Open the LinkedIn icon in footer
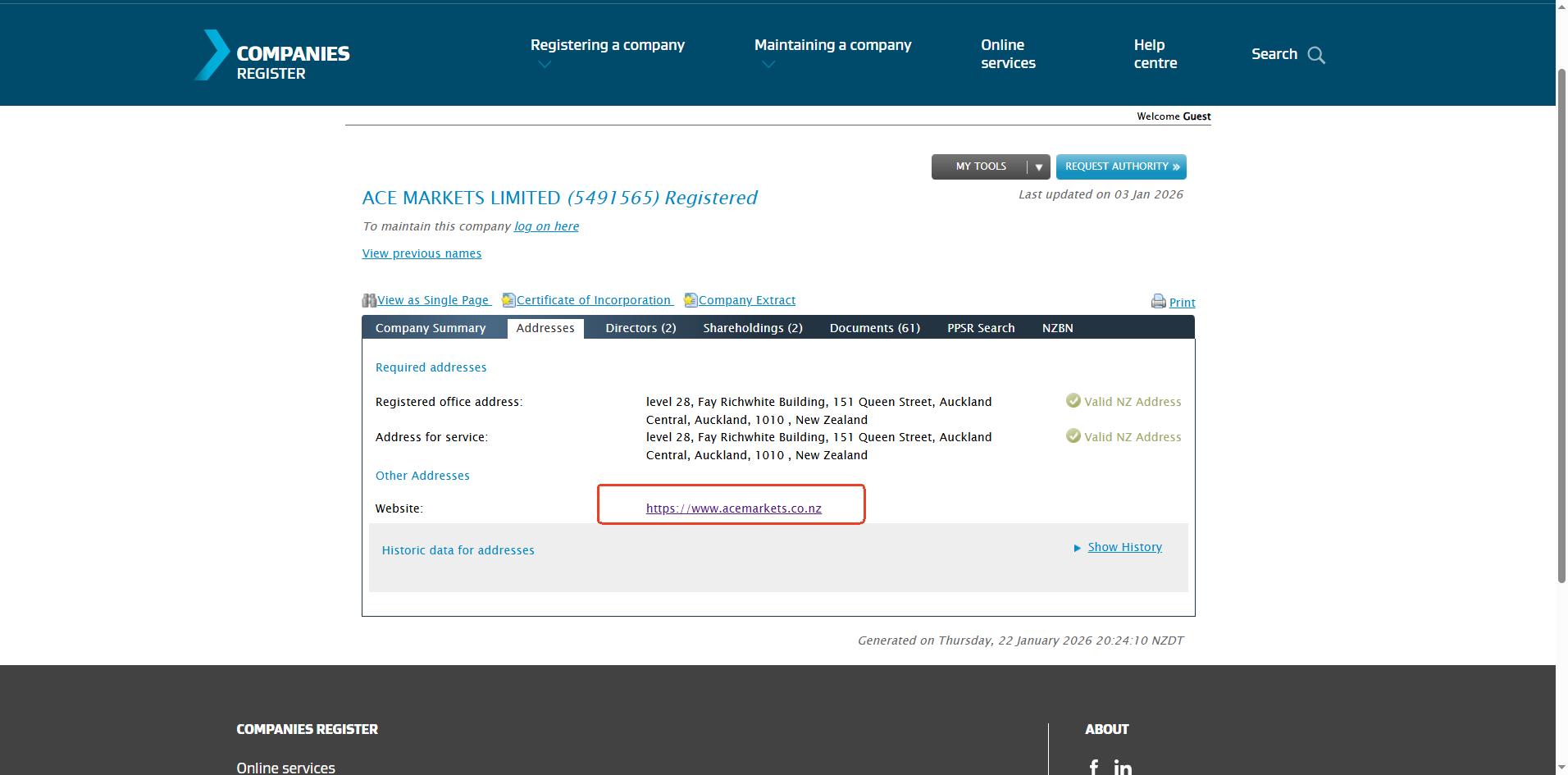 point(1123,768)
